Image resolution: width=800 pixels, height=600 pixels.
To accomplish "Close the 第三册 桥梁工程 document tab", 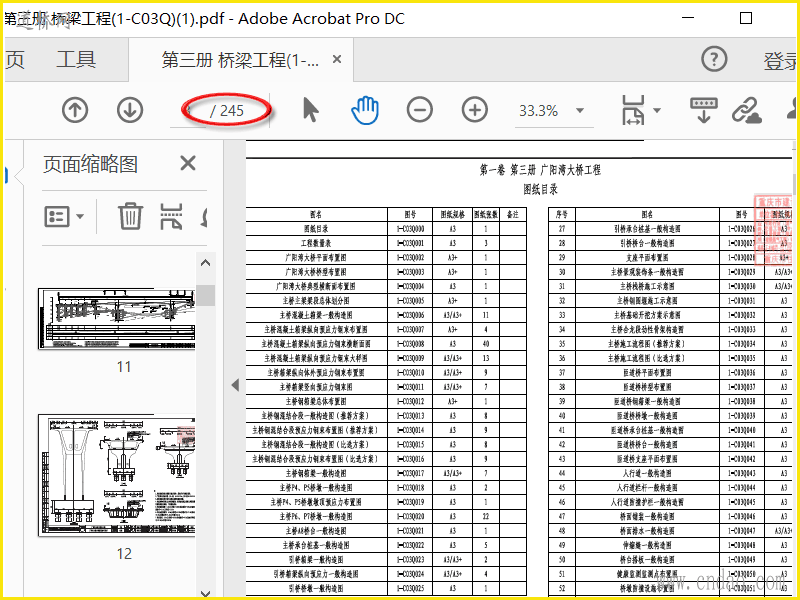I will (337, 59).
